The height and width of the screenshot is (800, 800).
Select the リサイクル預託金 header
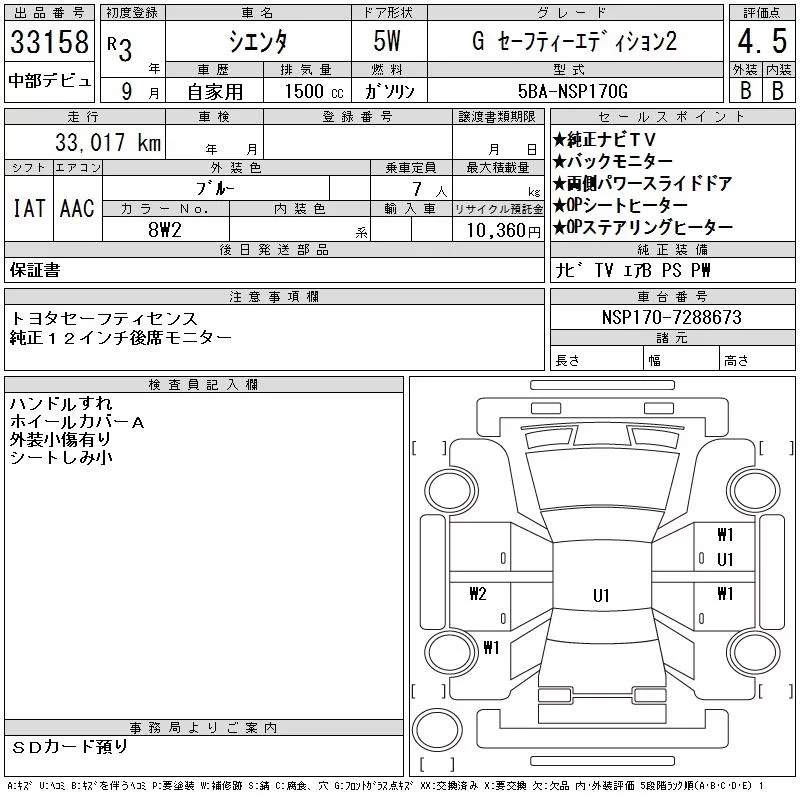tap(498, 209)
